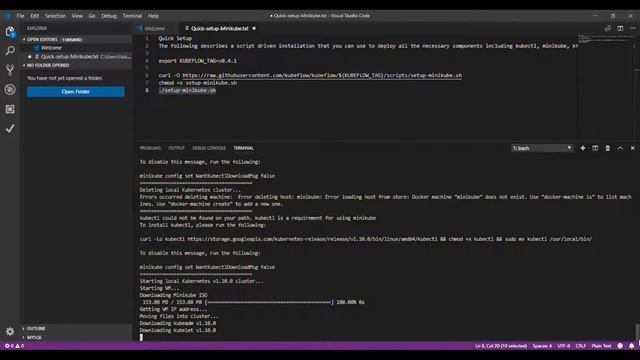Image resolution: width=640 pixels, height=360 pixels.
Task: Open the Explorer view in activity bar
Action: point(10,31)
